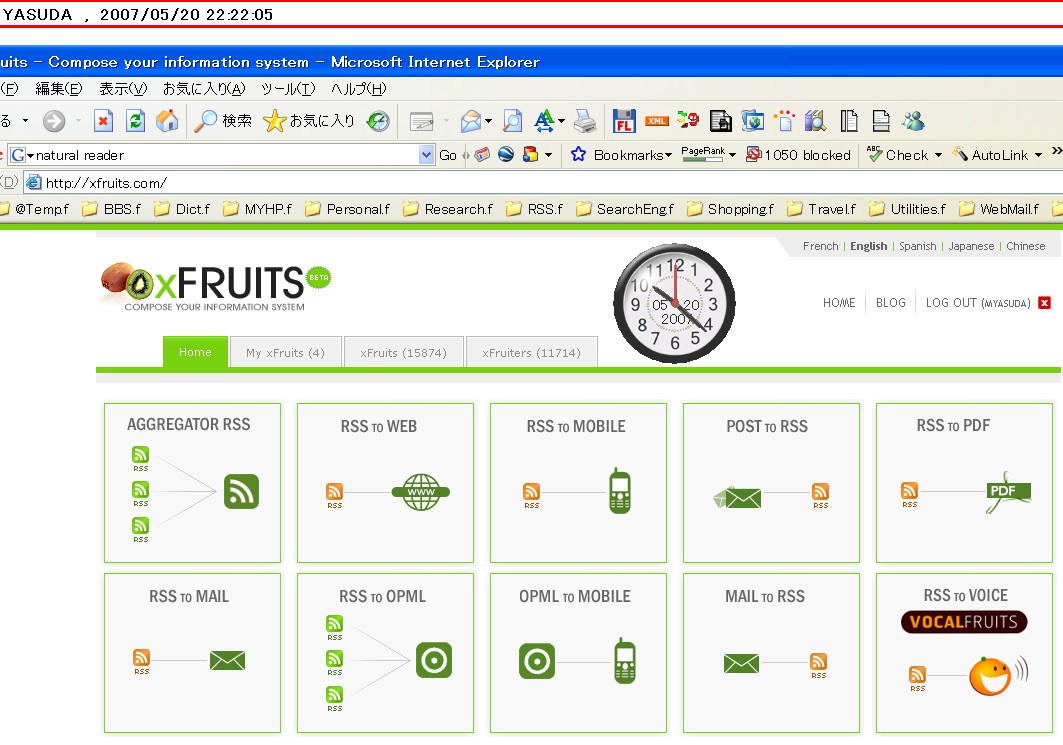This screenshot has width=1063, height=745.
Task: Open the RSS to PDF service tile
Action: (953, 482)
